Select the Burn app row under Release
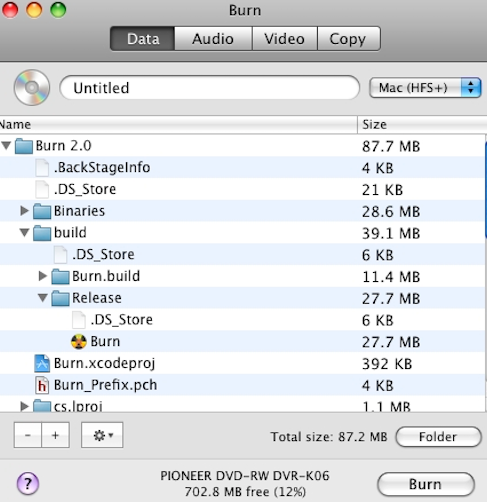The width and height of the screenshot is (487, 502). [x=242, y=342]
